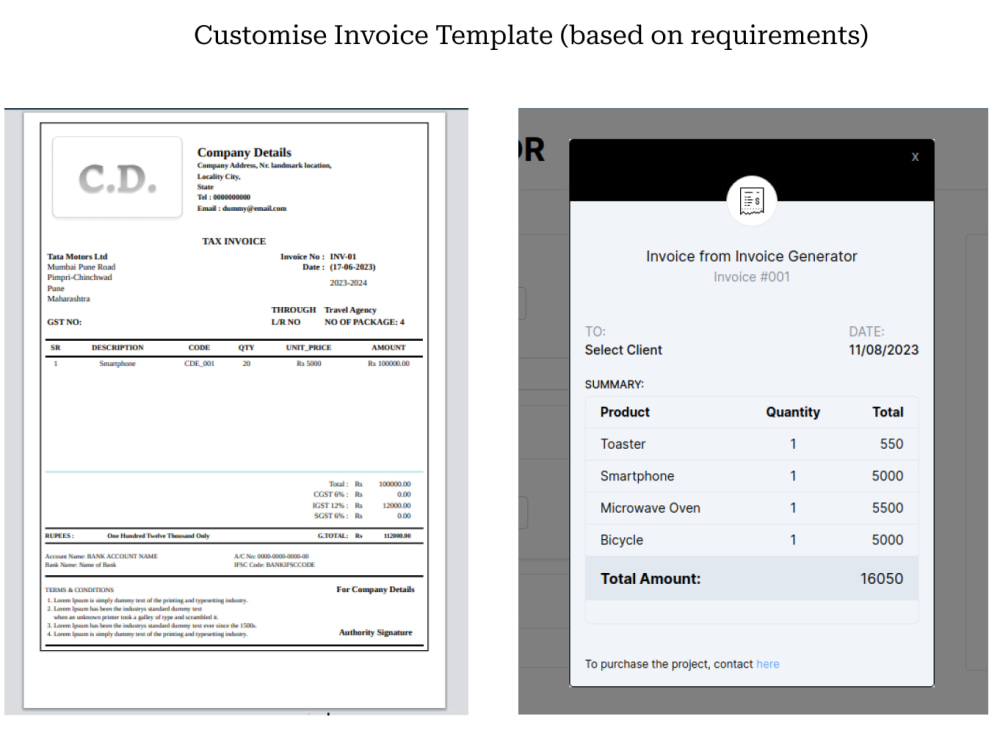The width and height of the screenshot is (1000, 750).
Task: Click the Rs 100000.00 amount cell
Action: pos(388,364)
